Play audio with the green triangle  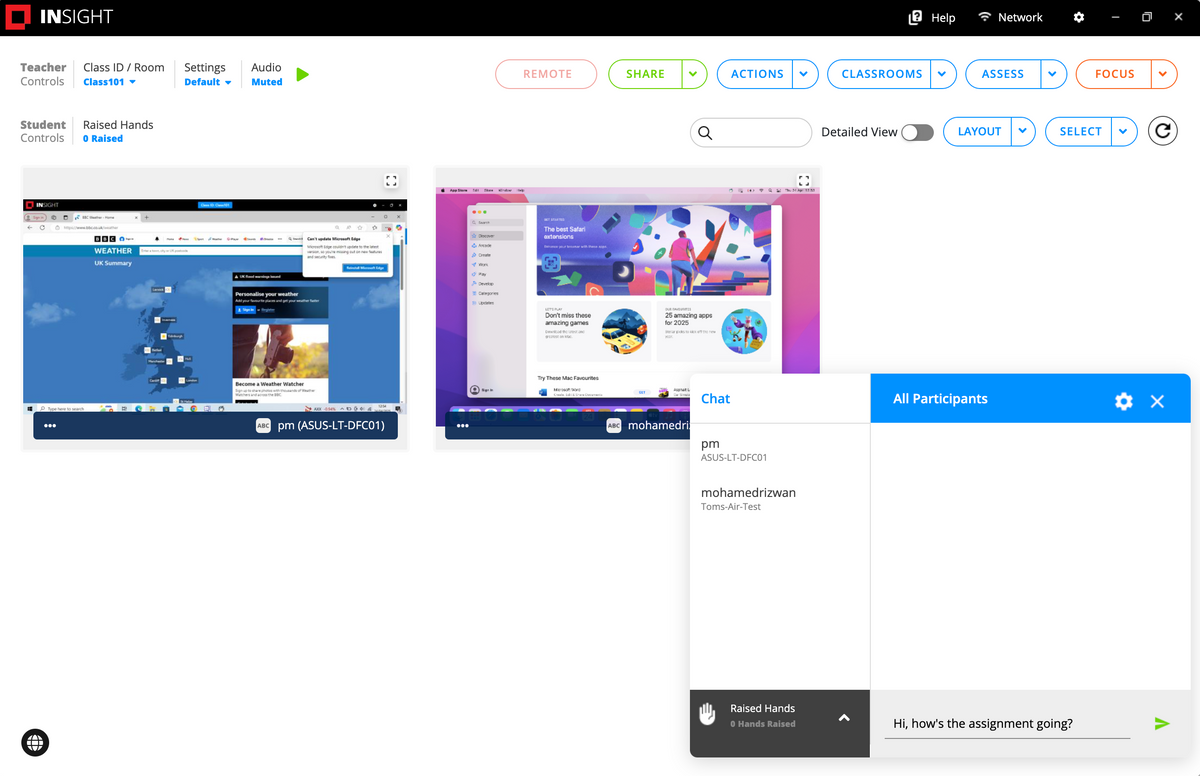[303, 74]
